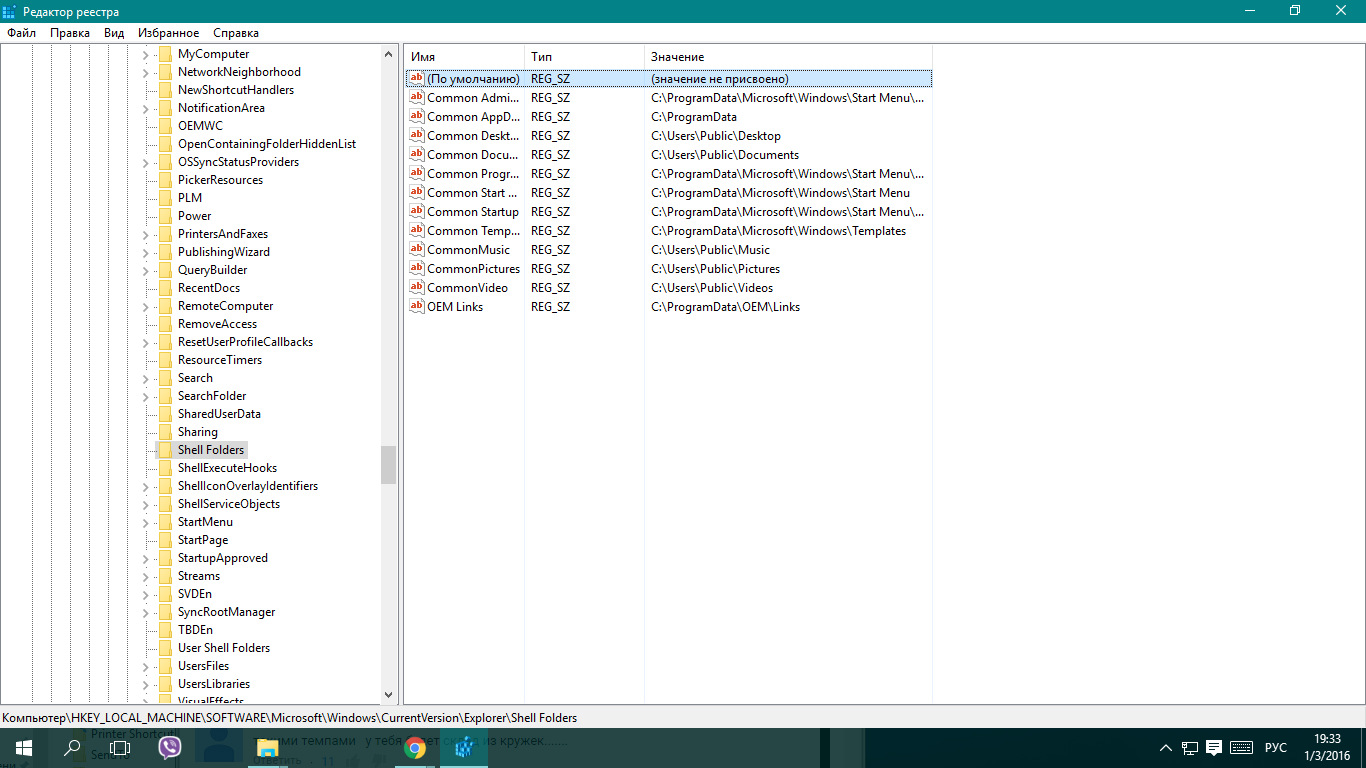Select the Sharing key folder icon

click(165, 432)
